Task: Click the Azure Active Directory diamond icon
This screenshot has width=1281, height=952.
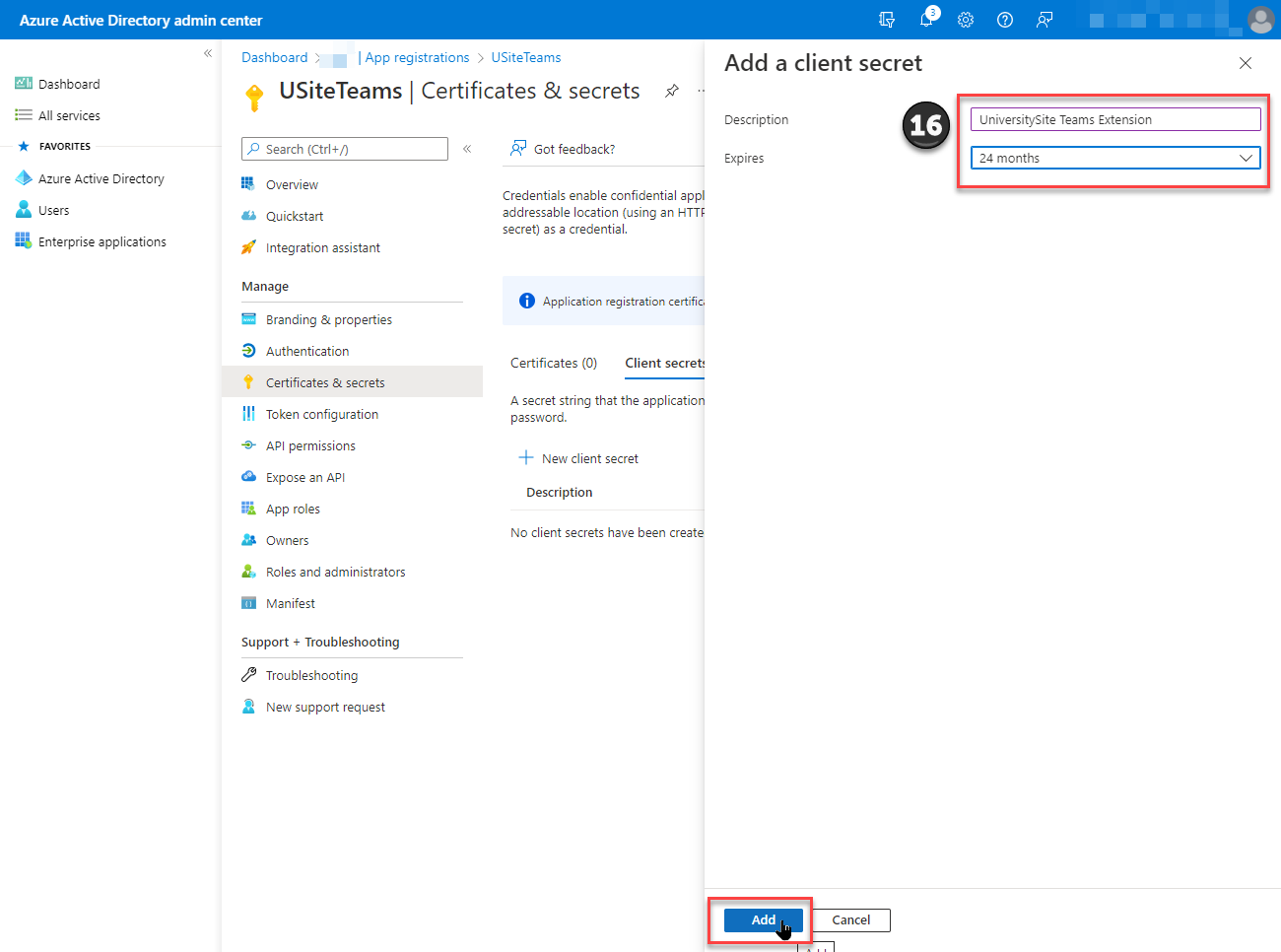Action: click(x=24, y=178)
